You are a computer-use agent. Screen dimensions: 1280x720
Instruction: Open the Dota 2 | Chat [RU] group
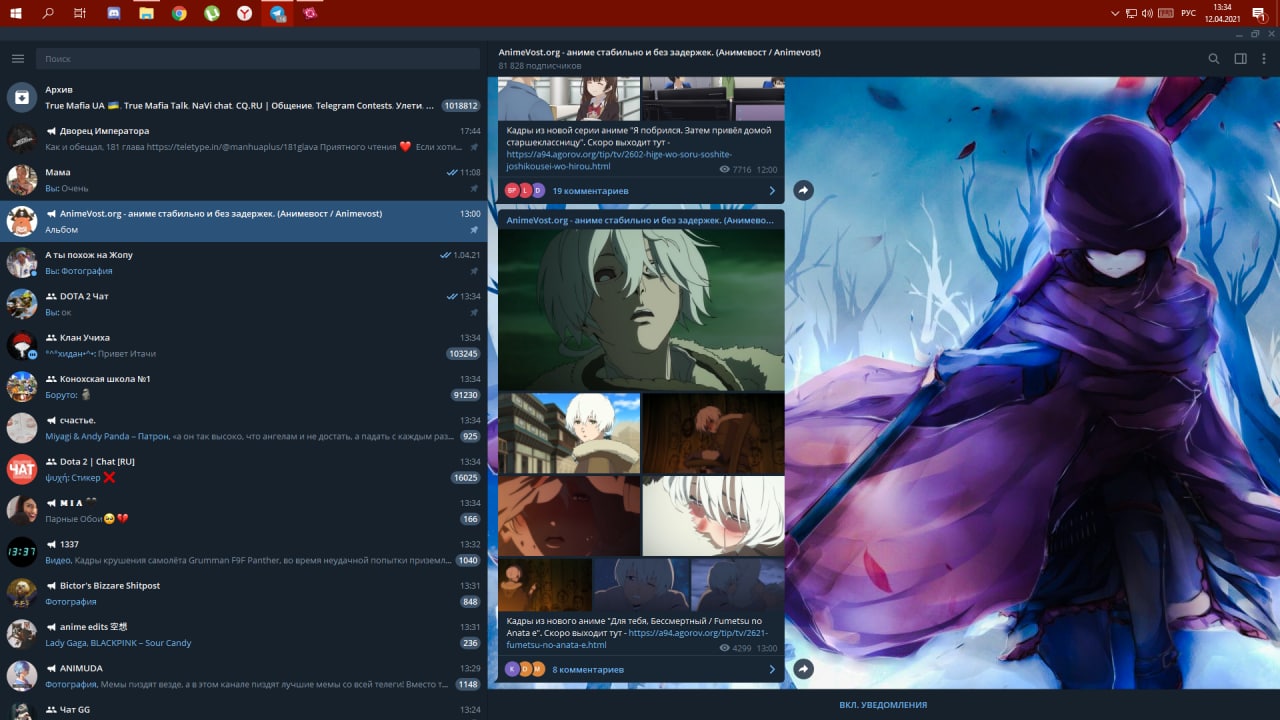(x=243, y=469)
